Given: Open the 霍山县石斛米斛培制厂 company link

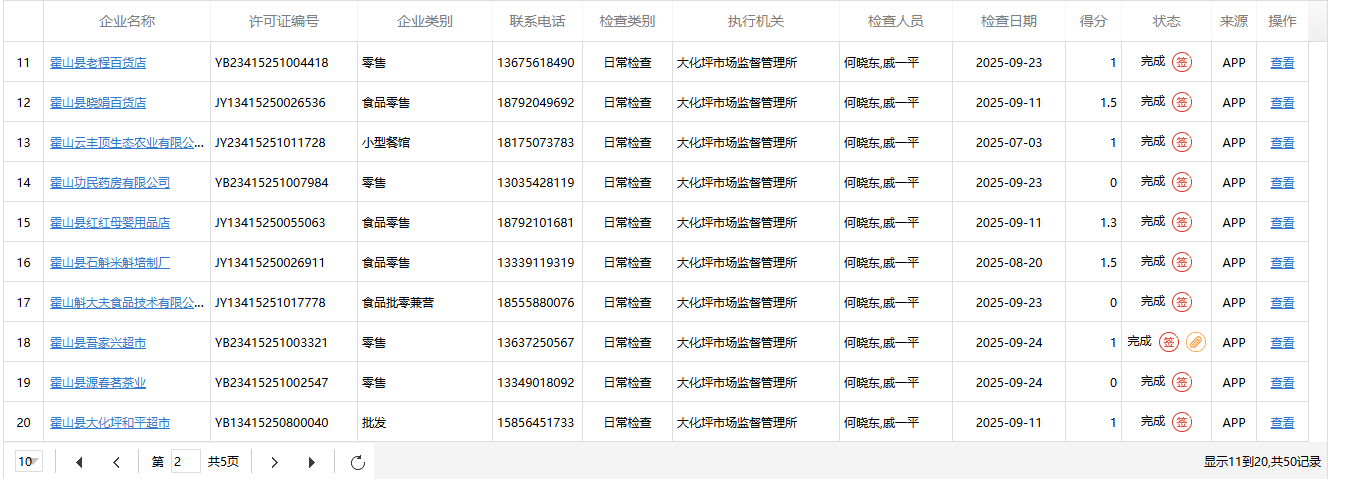Looking at the screenshot, I should tap(110, 263).
